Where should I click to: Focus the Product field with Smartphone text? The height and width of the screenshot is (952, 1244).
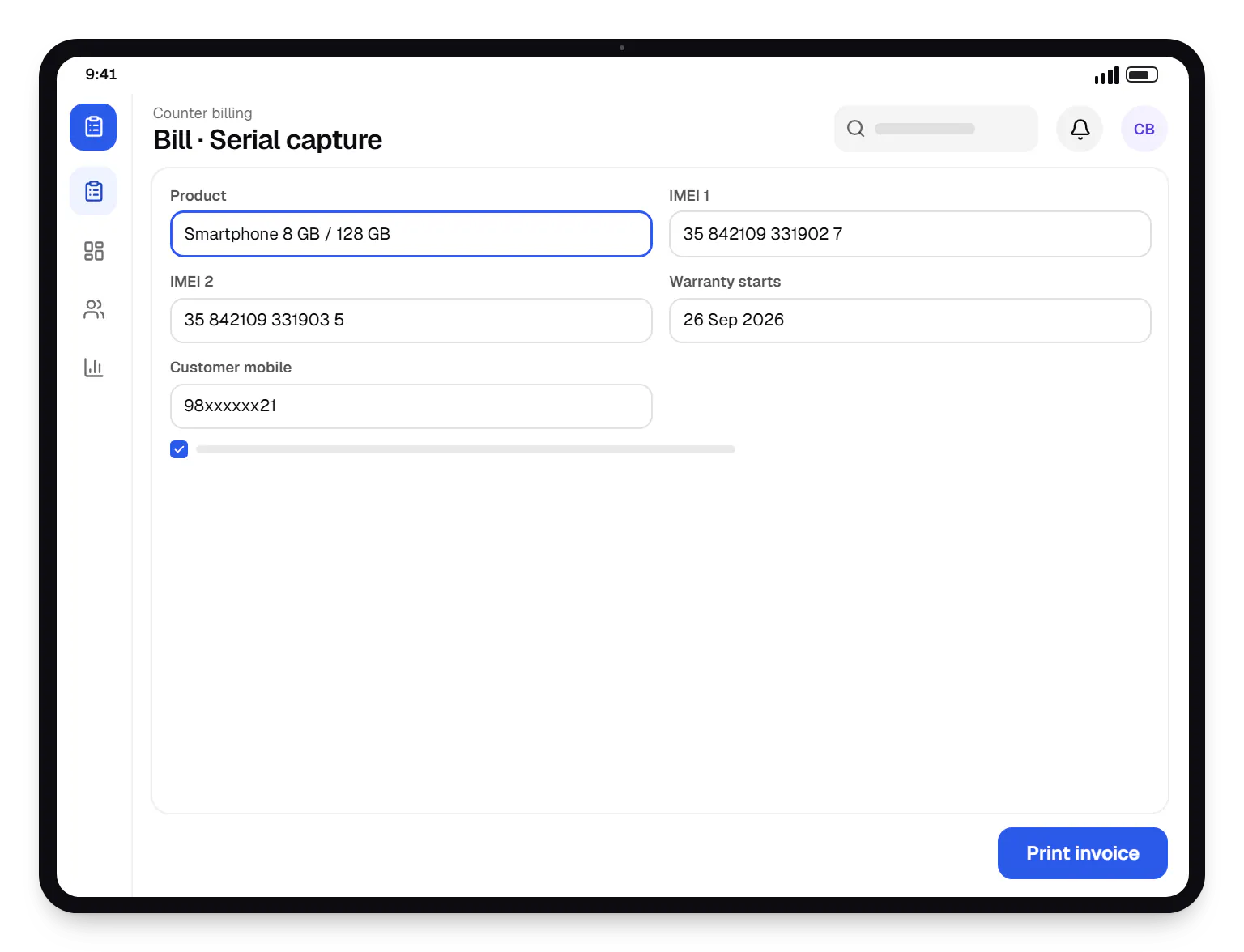(411, 234)
